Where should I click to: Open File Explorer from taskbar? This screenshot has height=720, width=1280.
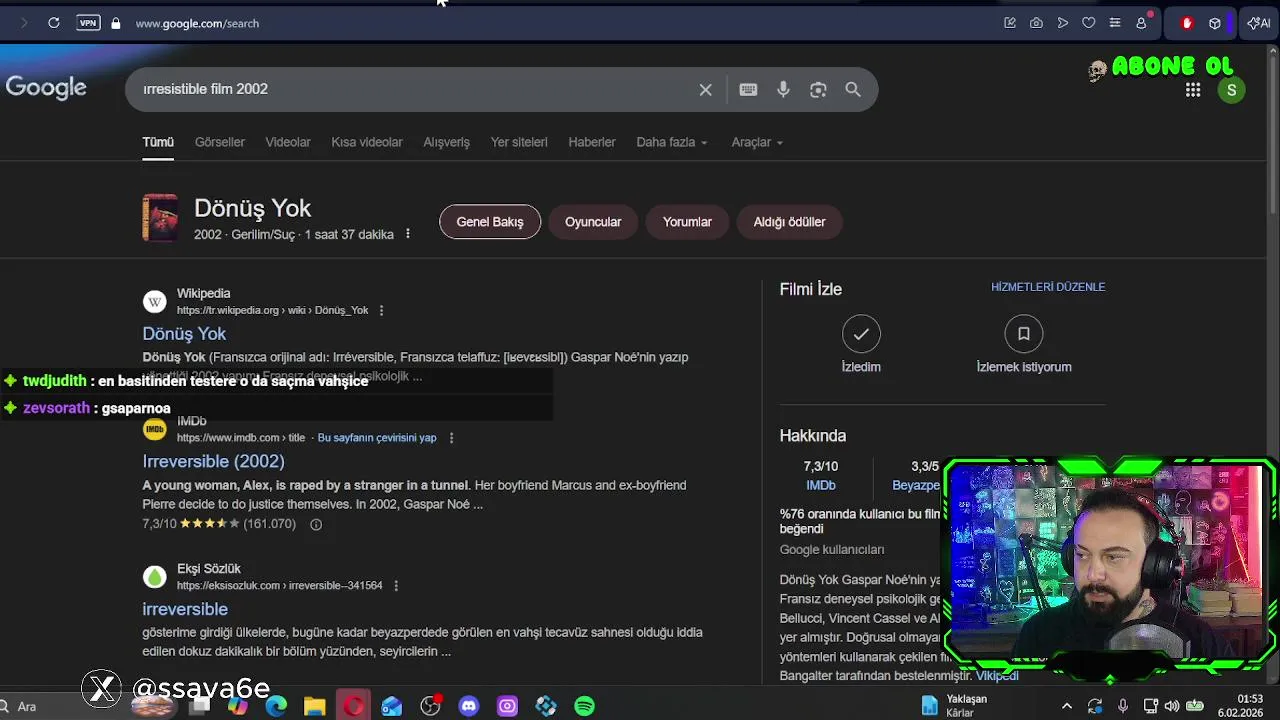pyautogui.click(x=314, y=706)
